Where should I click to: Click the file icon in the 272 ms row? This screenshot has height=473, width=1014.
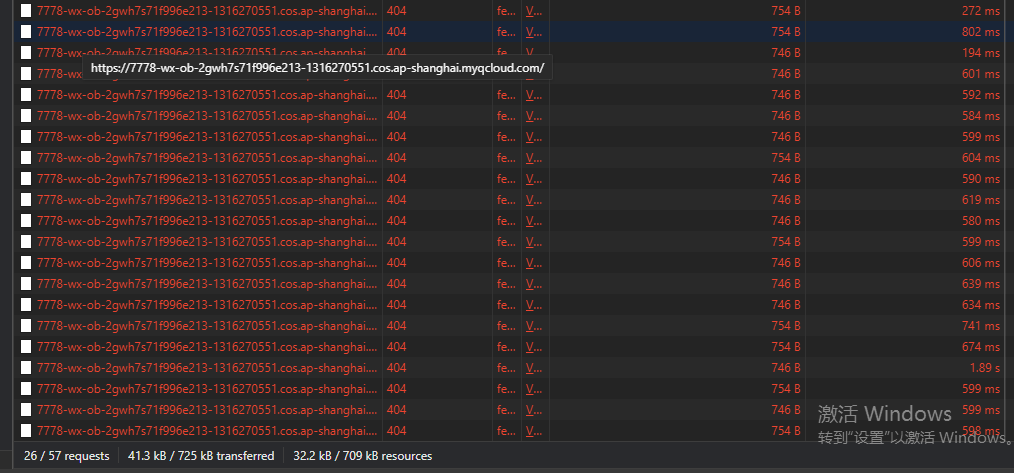pos(26,11)
